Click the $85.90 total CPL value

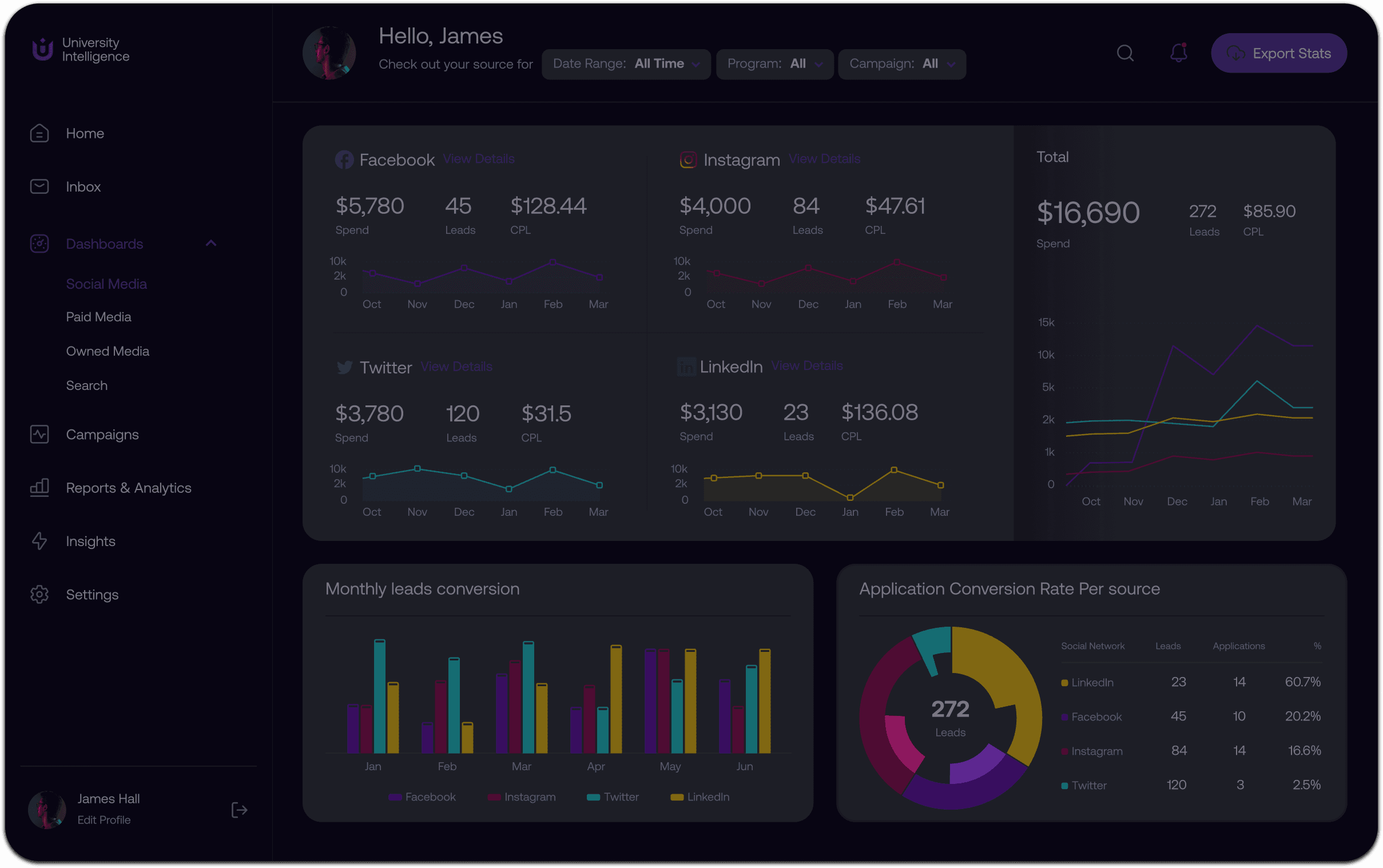[x=1269, y=211]
